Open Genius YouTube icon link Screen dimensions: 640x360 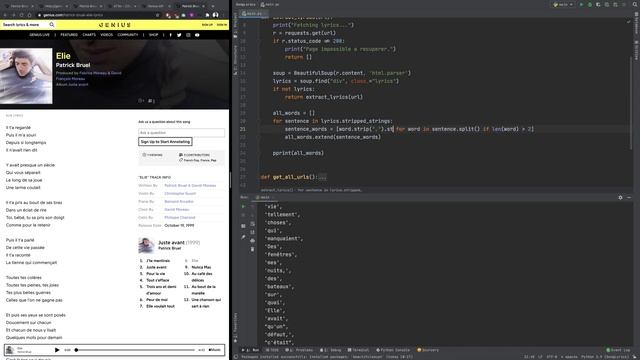197,35
